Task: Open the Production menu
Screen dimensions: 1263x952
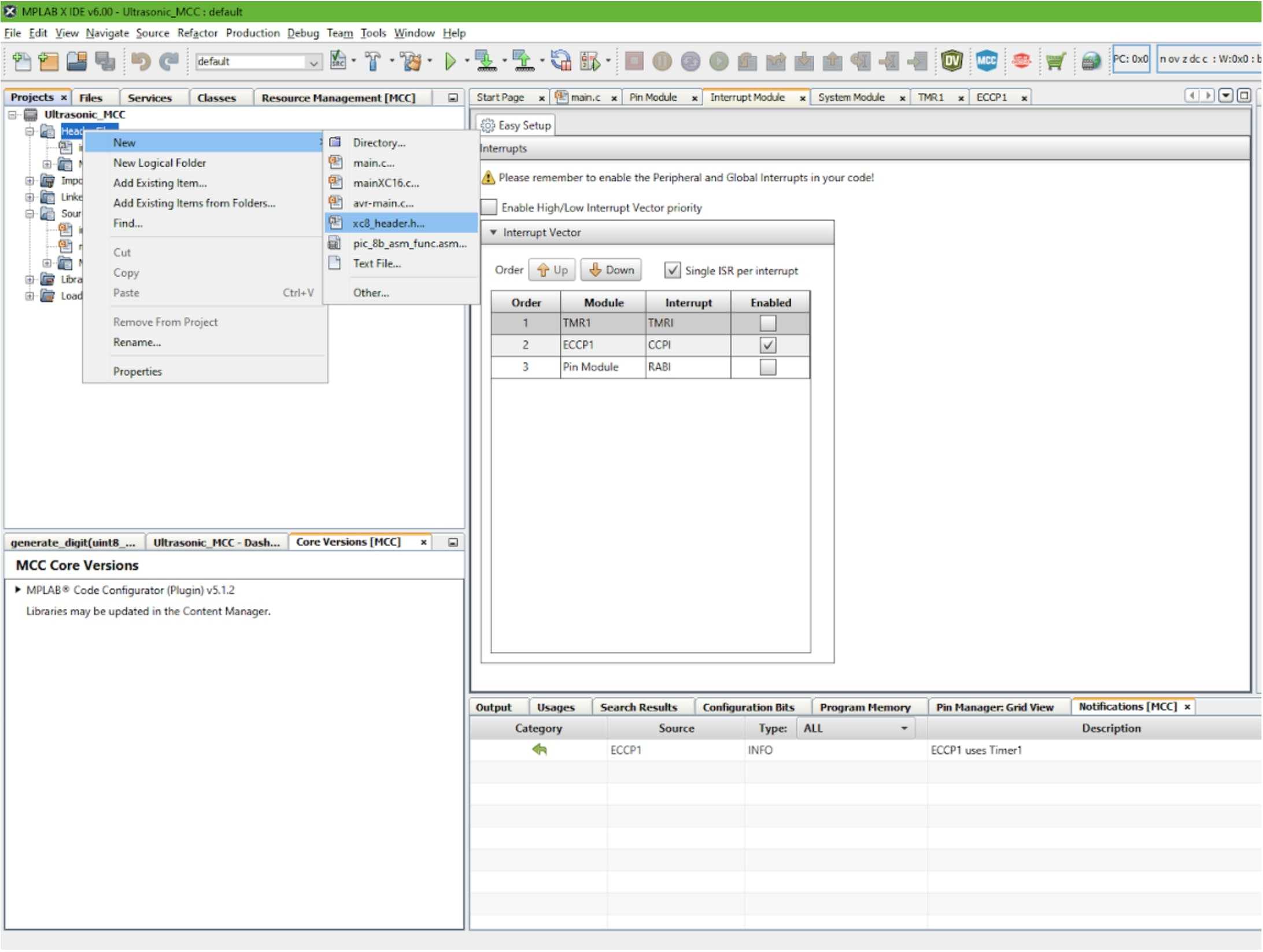Action: click(x=253, y=33)
